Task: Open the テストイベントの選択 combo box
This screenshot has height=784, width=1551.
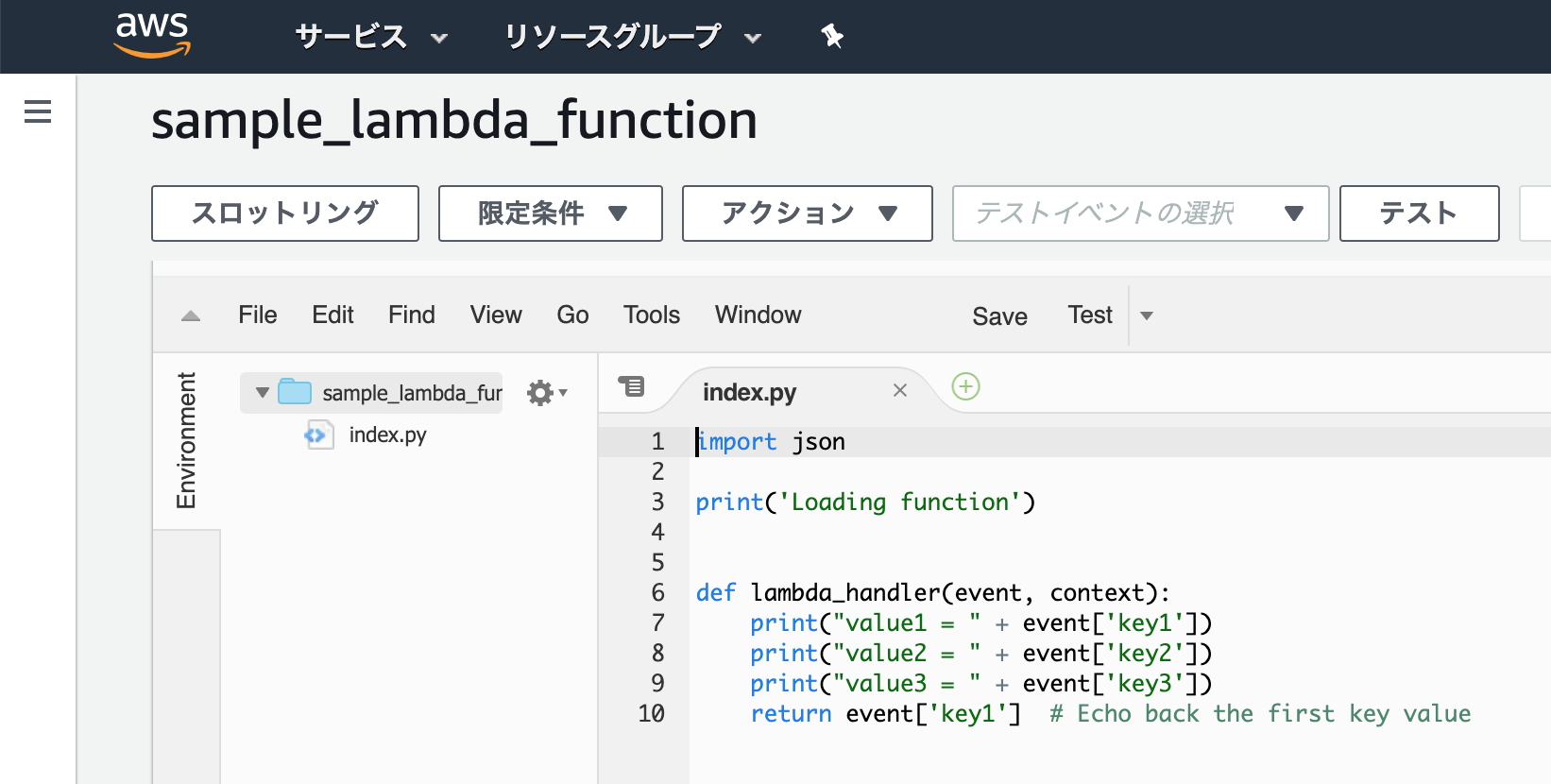Action: [x=1141, y=213]
